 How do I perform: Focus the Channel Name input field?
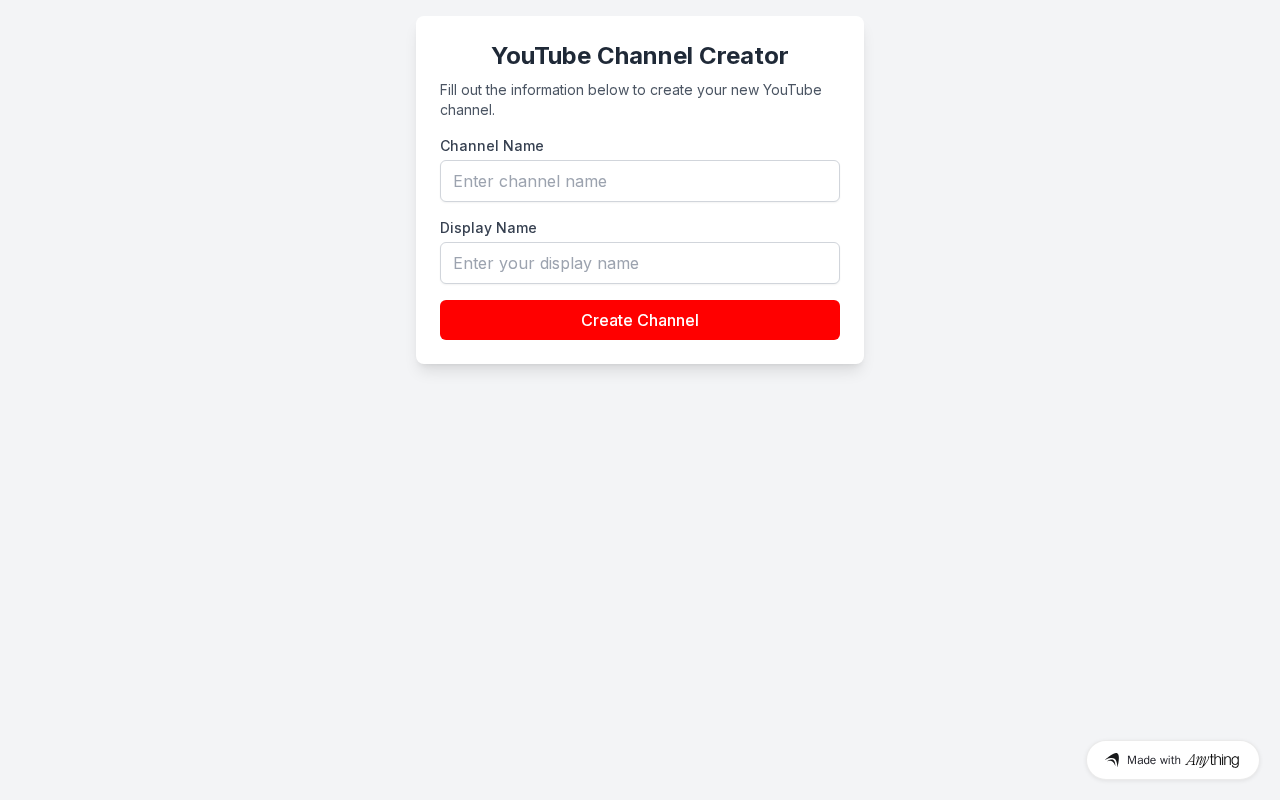[640, 181]
